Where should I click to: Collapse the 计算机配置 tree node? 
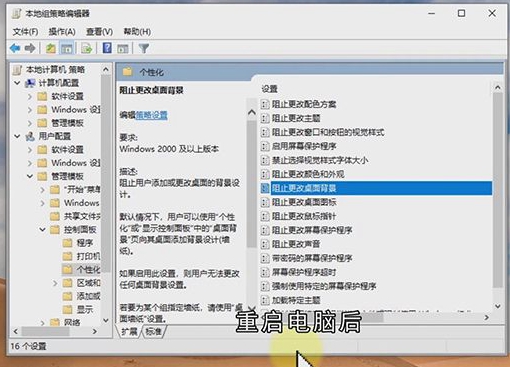coord(17,83)
